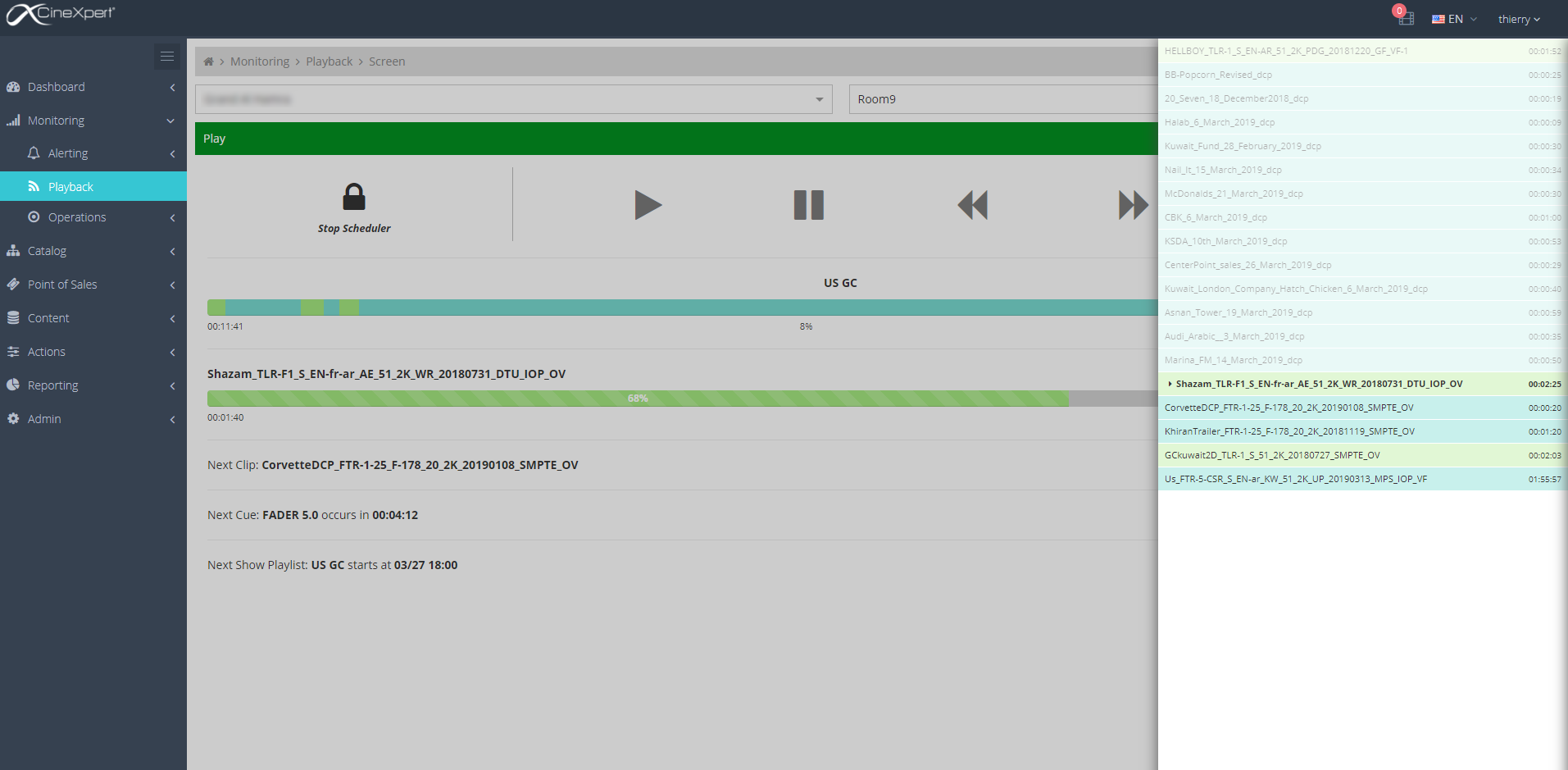Fast-forward to the next clip
1568x770 pixels.
tap(1134, 205)
